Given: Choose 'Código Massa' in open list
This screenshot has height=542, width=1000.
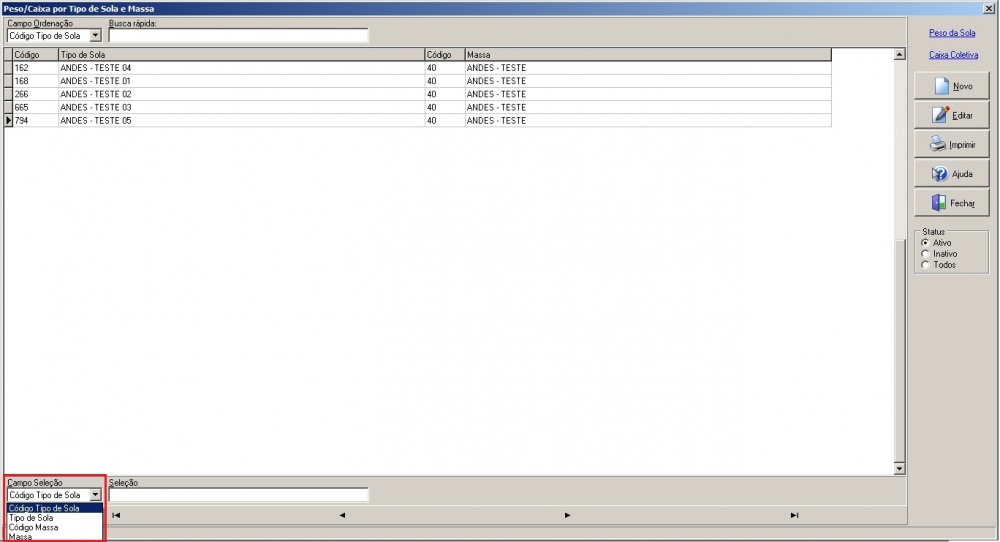Looking at the screenshot, I should pyautogui.click(x=55, y=527).
